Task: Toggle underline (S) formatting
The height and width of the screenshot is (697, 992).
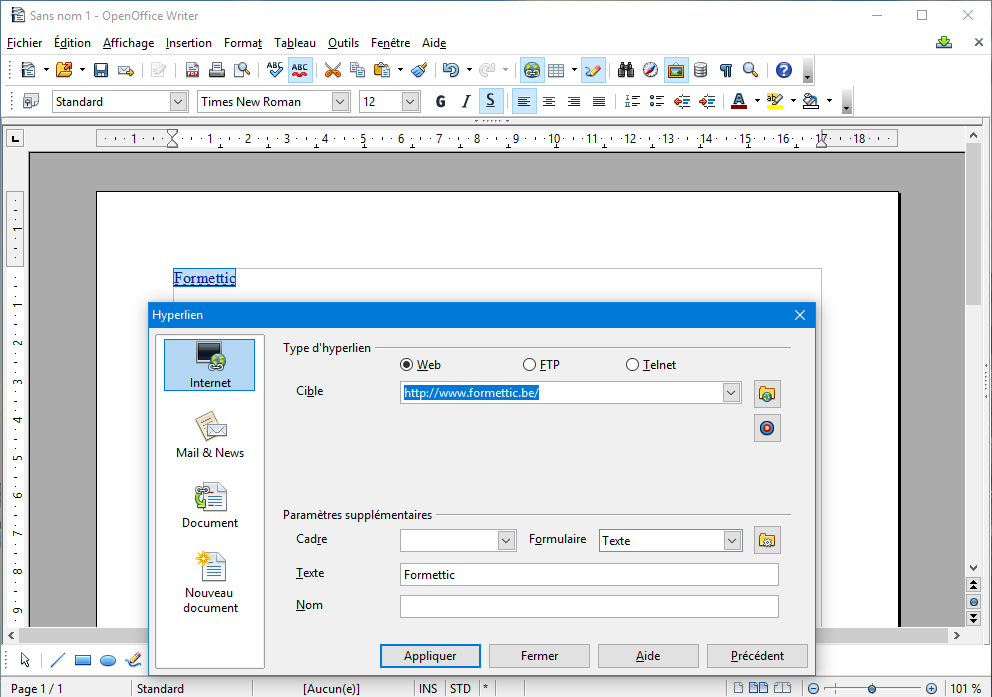Action: (490, 101)
